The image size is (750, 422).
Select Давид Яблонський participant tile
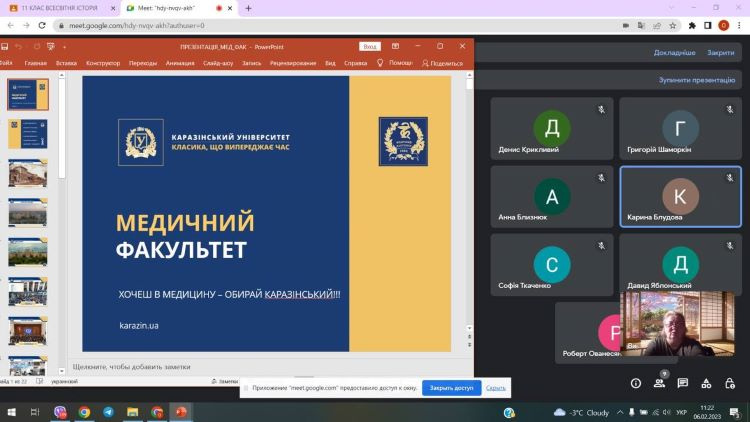coord(680,265)
